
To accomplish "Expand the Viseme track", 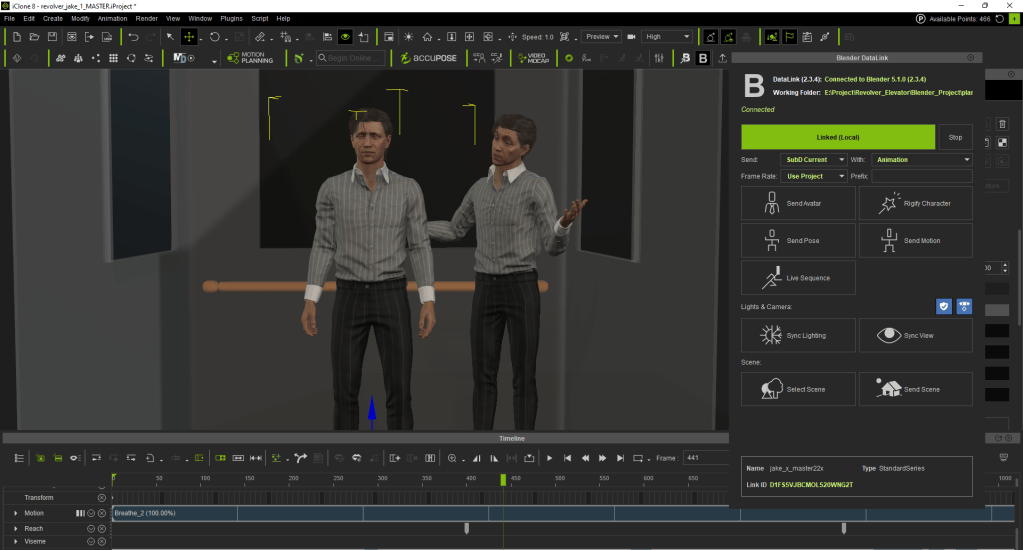I will click(16, 542).
